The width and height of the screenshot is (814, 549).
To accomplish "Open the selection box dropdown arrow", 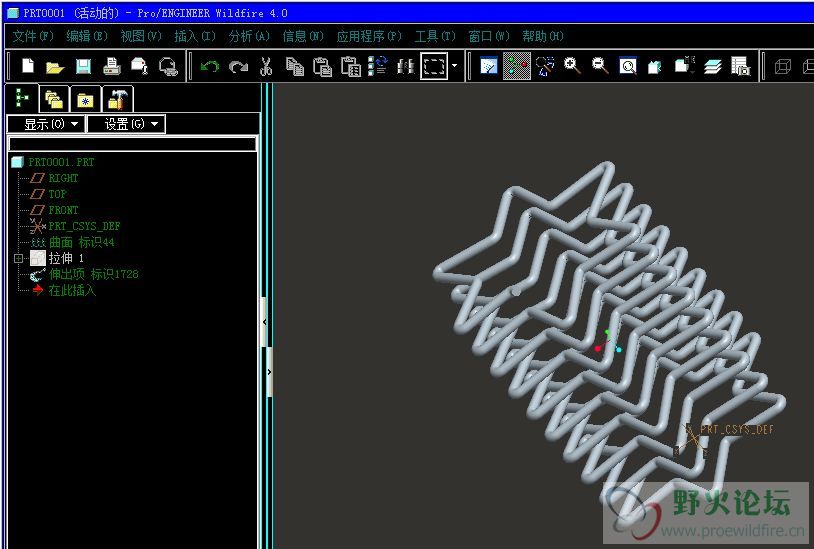I will coord(455,66).
